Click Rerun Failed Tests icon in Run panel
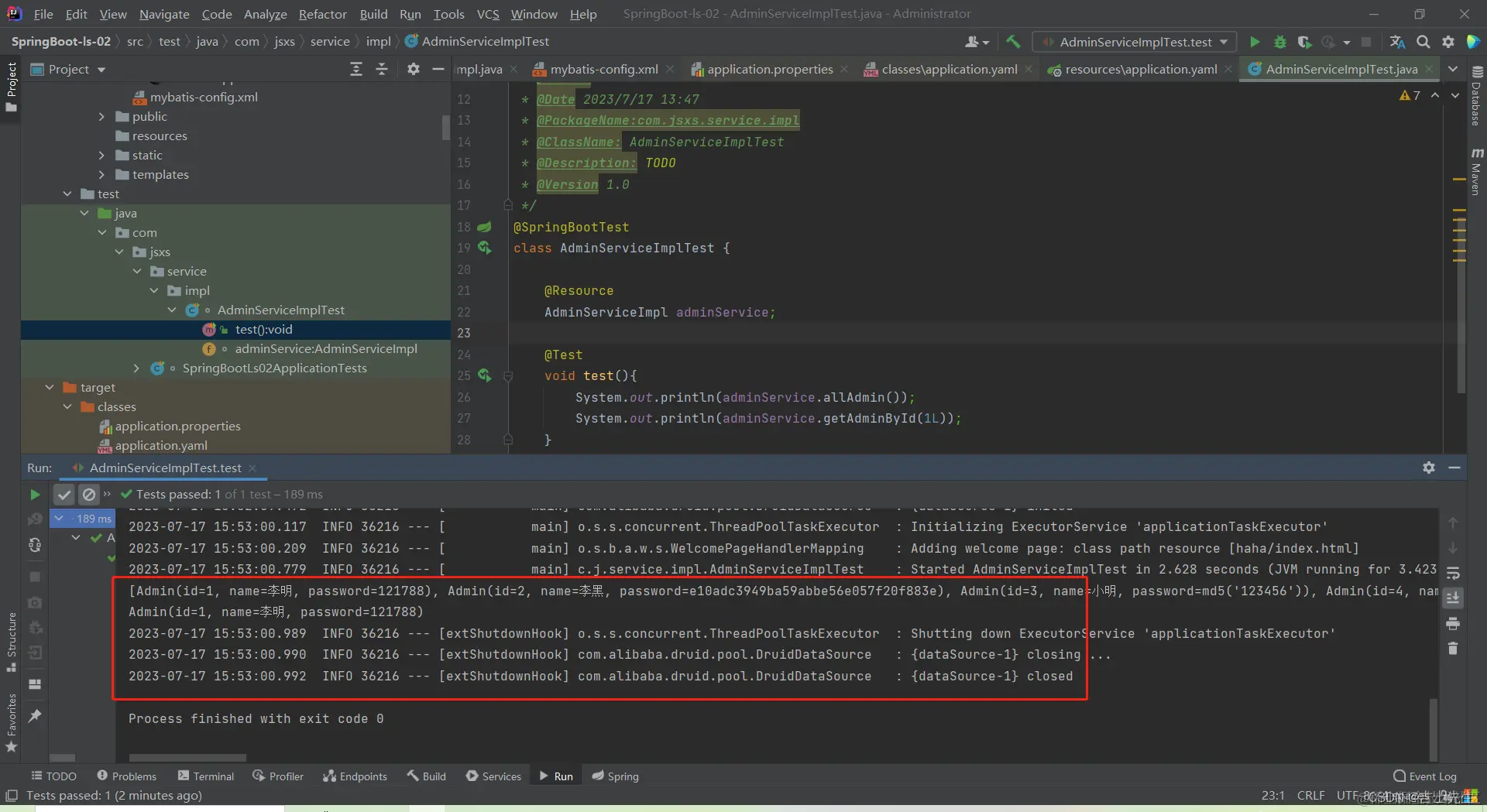The width and height of the screenshot is (1487, 812). (x=35, y=519)
